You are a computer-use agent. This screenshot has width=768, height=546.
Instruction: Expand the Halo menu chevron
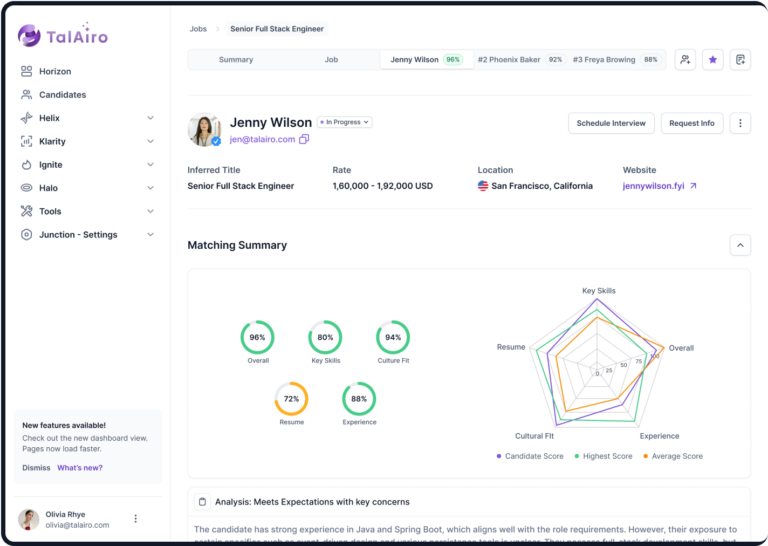[150, 188]
